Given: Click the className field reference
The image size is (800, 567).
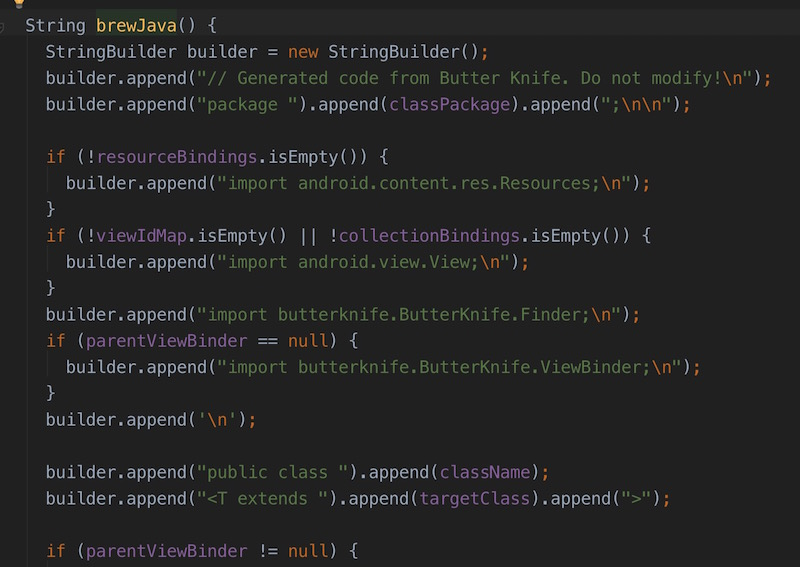Looking at the screenshot, I should click(485, 473).
